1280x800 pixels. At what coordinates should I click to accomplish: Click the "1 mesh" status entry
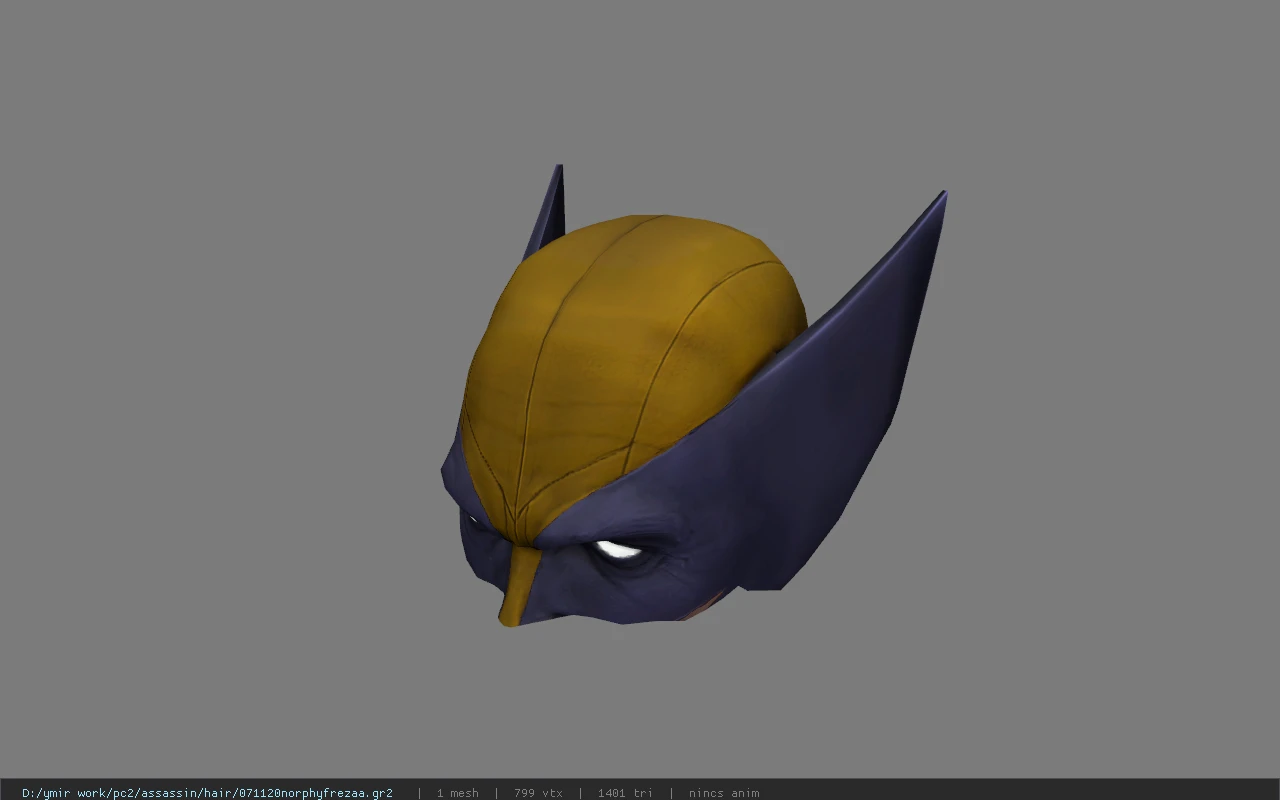point(457,793)
